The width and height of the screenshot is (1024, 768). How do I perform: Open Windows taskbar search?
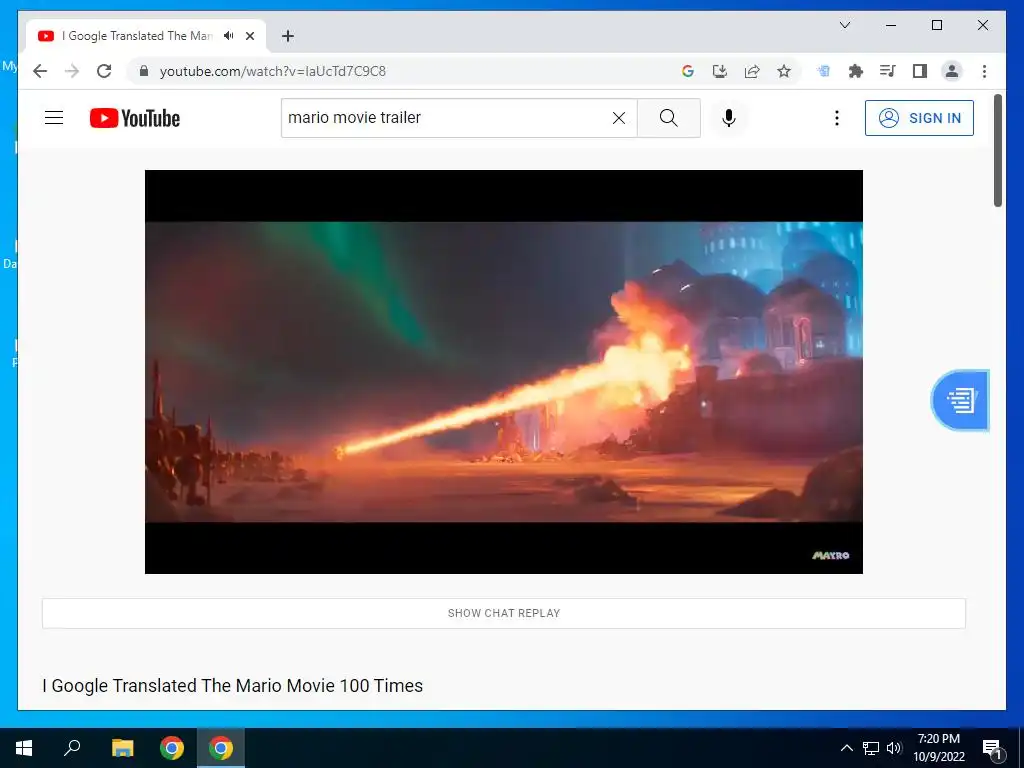pyautogui.click(x=72, y=748)
